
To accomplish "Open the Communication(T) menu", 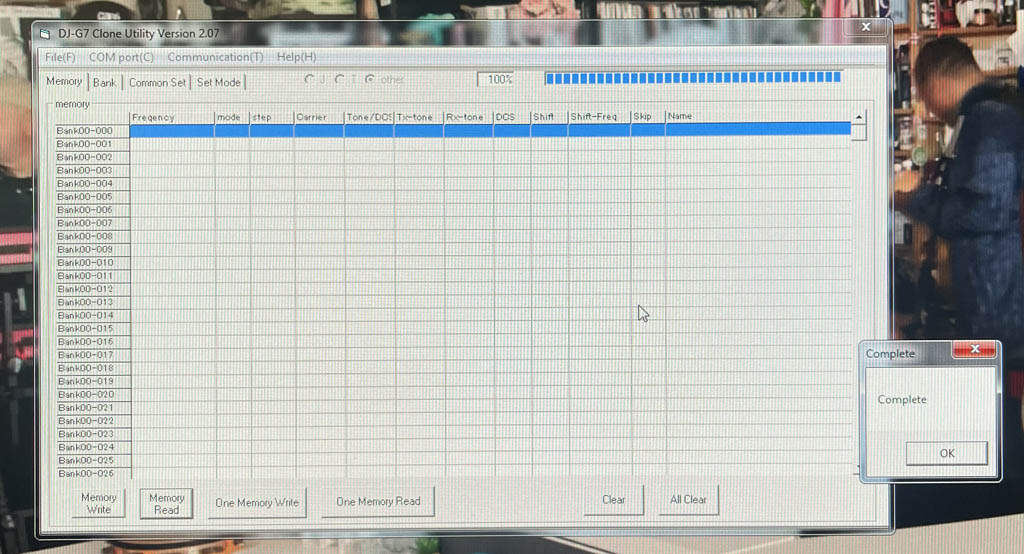I will pyautogui.click(x=215, y=57).
